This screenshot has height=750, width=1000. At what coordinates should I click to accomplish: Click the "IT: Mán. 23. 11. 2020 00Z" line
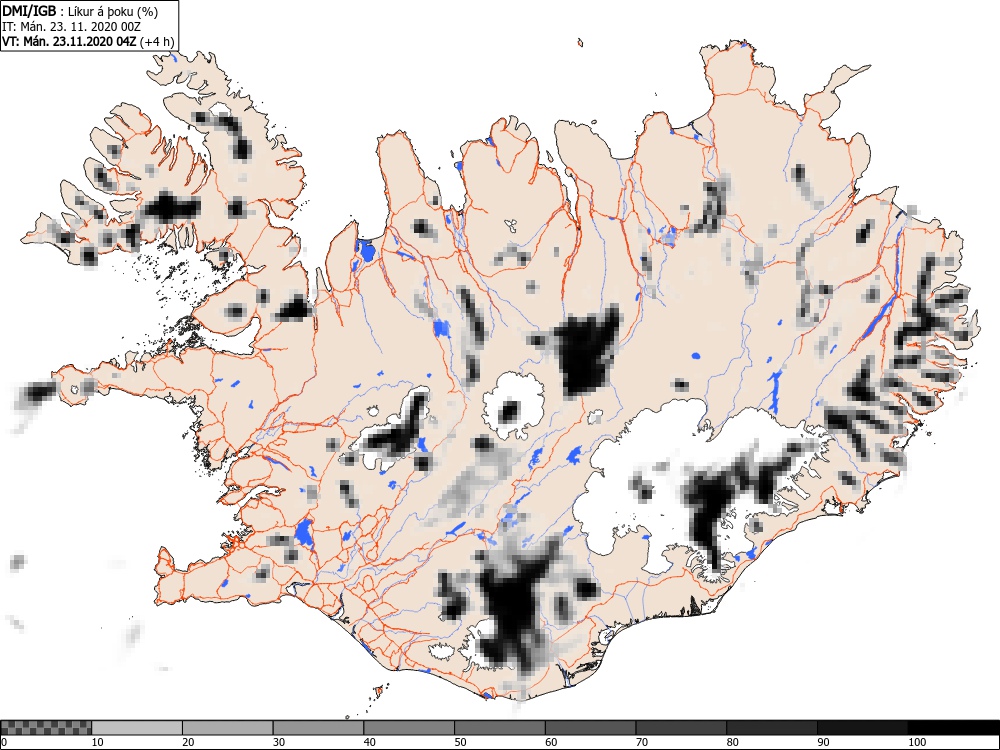tap(71, 27)
